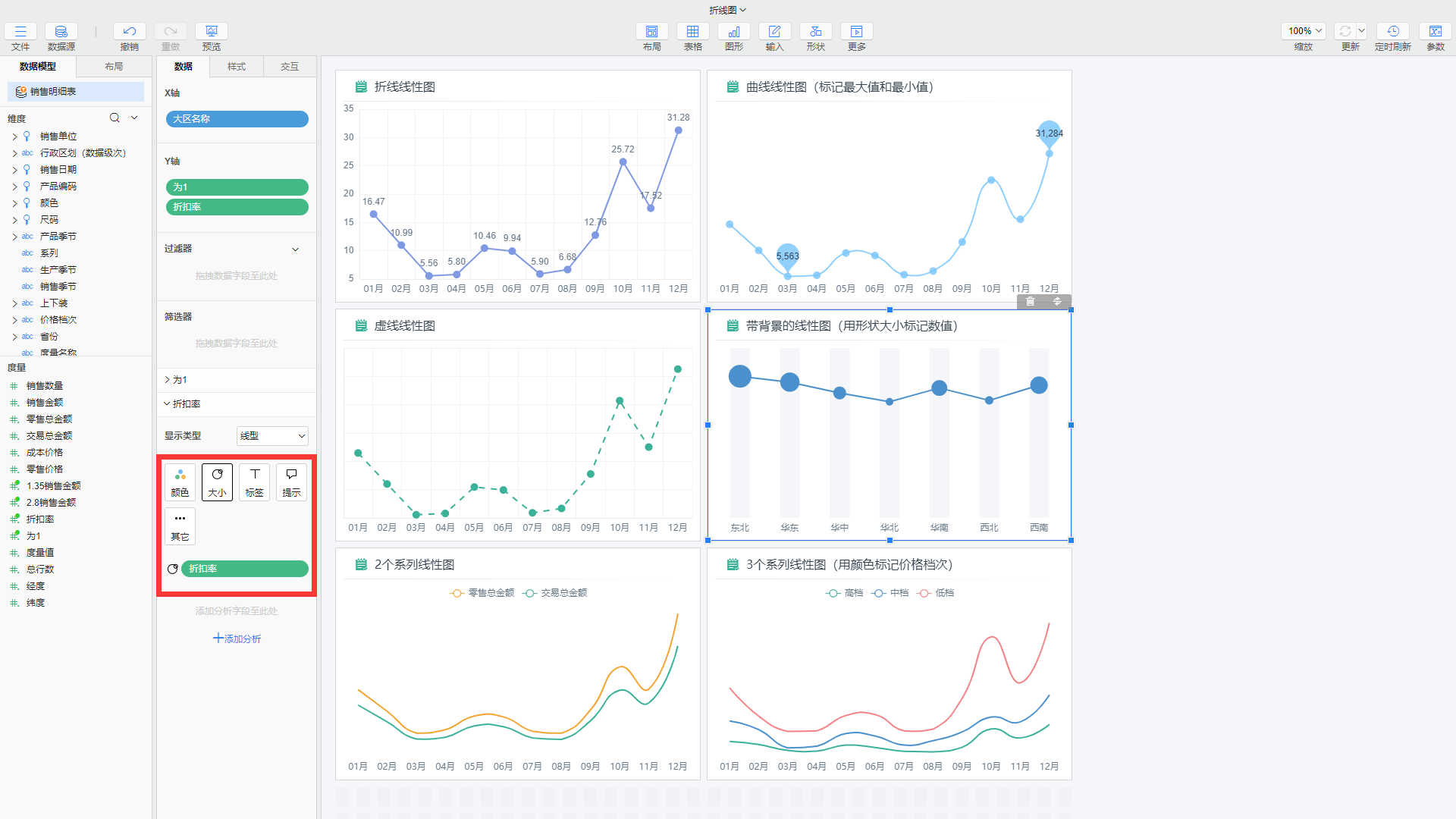Click the filter drop area placeholder

click(x=237, y=276)
